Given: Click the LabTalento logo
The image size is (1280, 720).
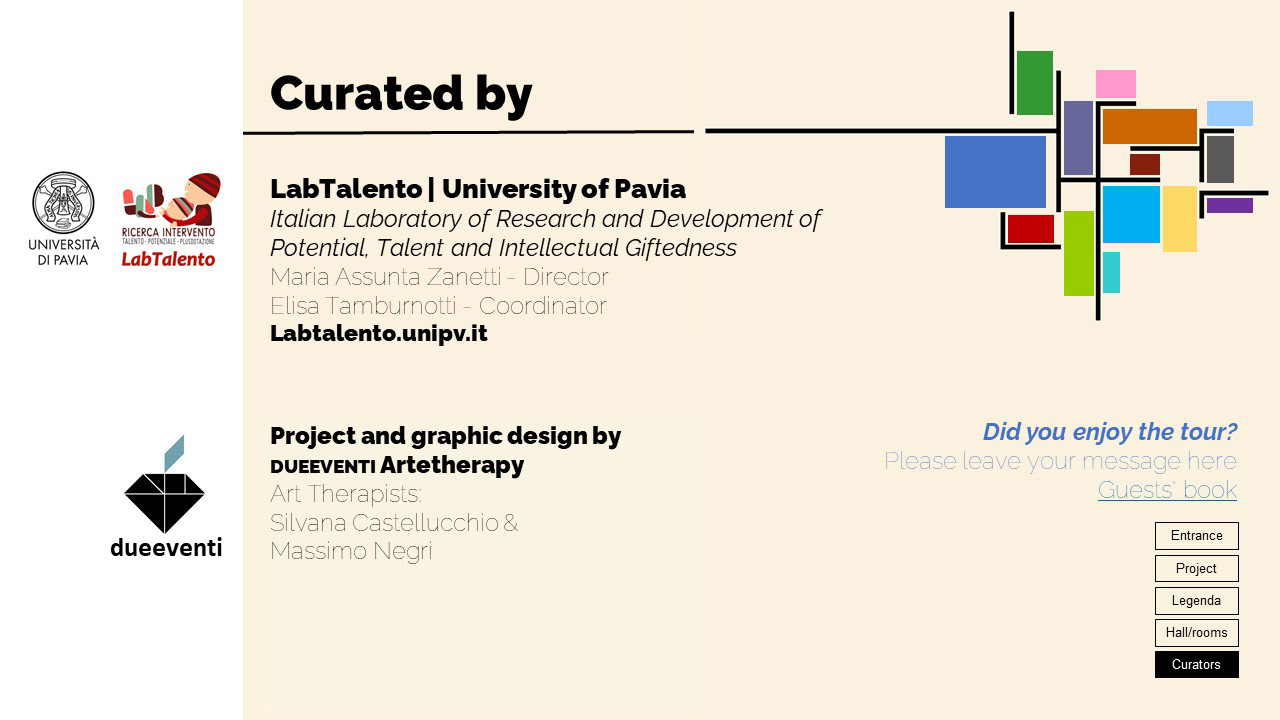Looking at the screenshot, I should point(169,220).
